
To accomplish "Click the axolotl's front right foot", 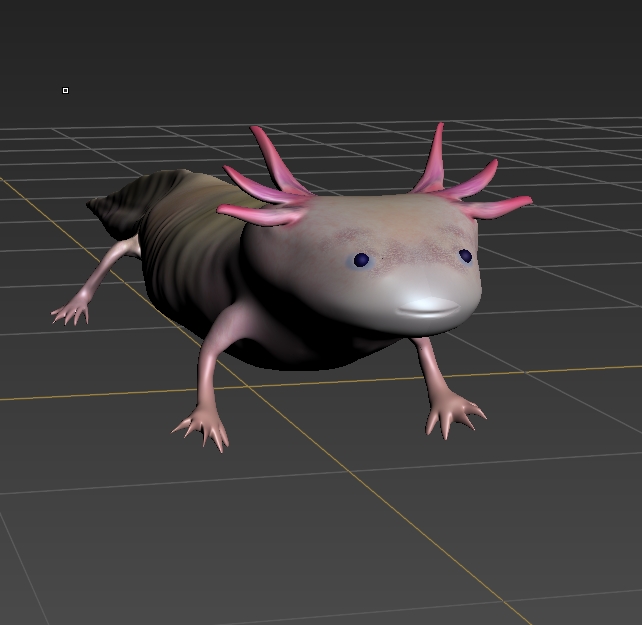I will pos(453,414).
